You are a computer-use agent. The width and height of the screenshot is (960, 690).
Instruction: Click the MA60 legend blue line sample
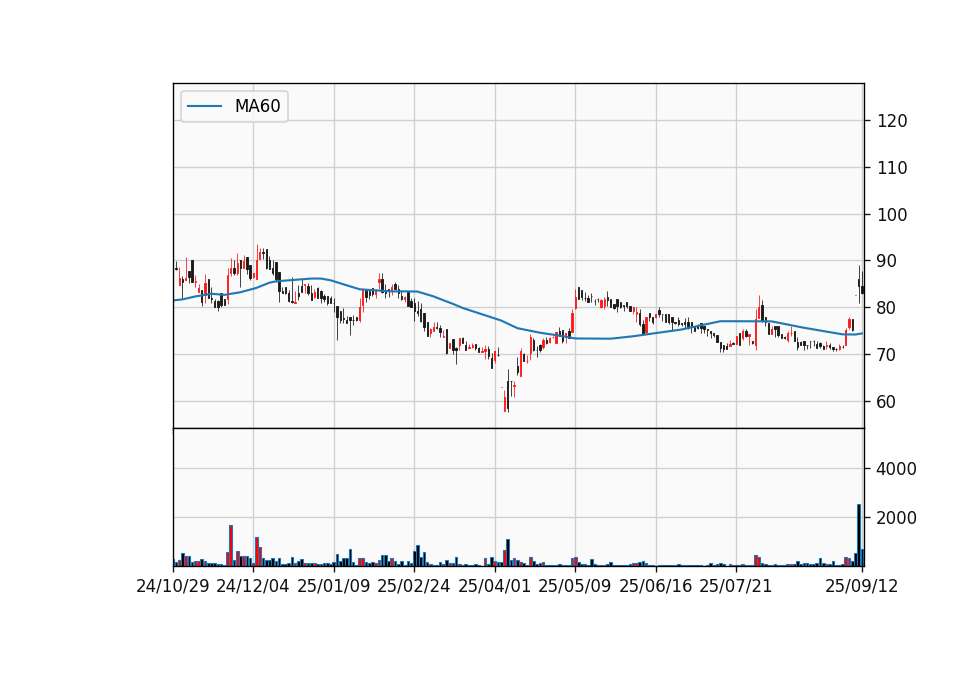click(x=204, y=106)
